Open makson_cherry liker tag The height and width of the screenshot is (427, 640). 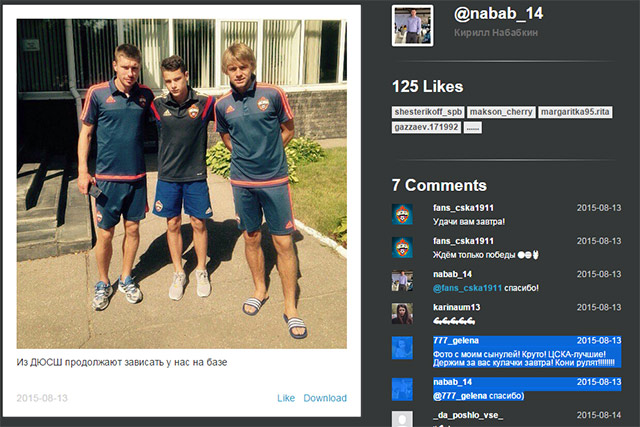coord(501,112)
